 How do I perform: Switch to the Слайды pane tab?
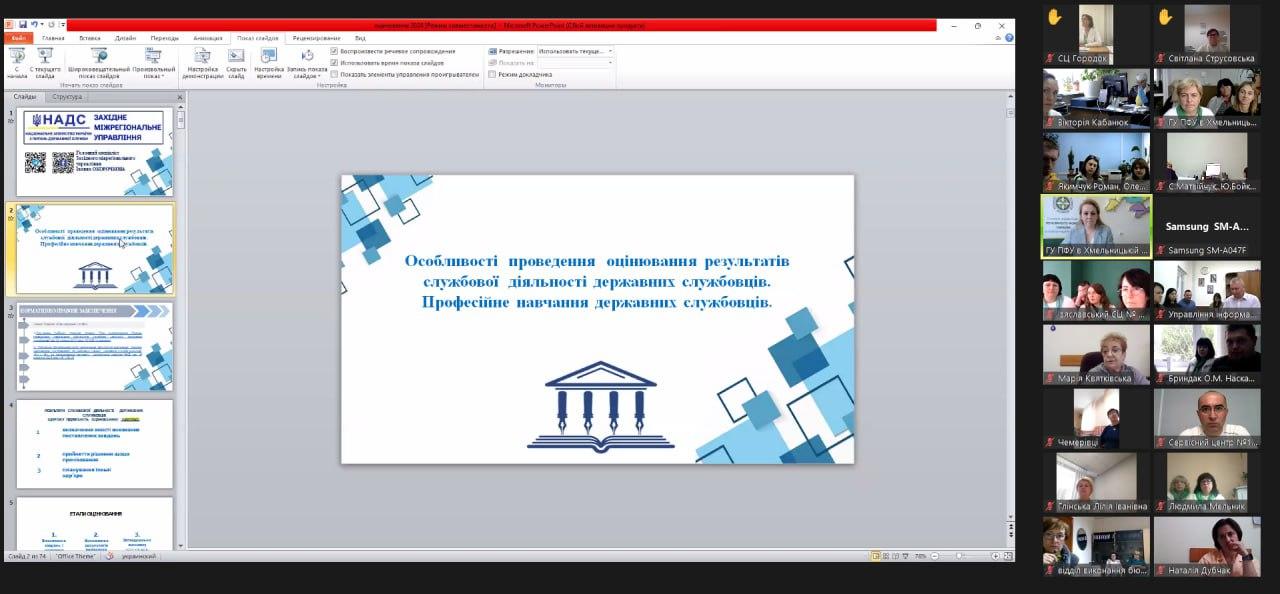pyautogui.click(x=25, y=97)
